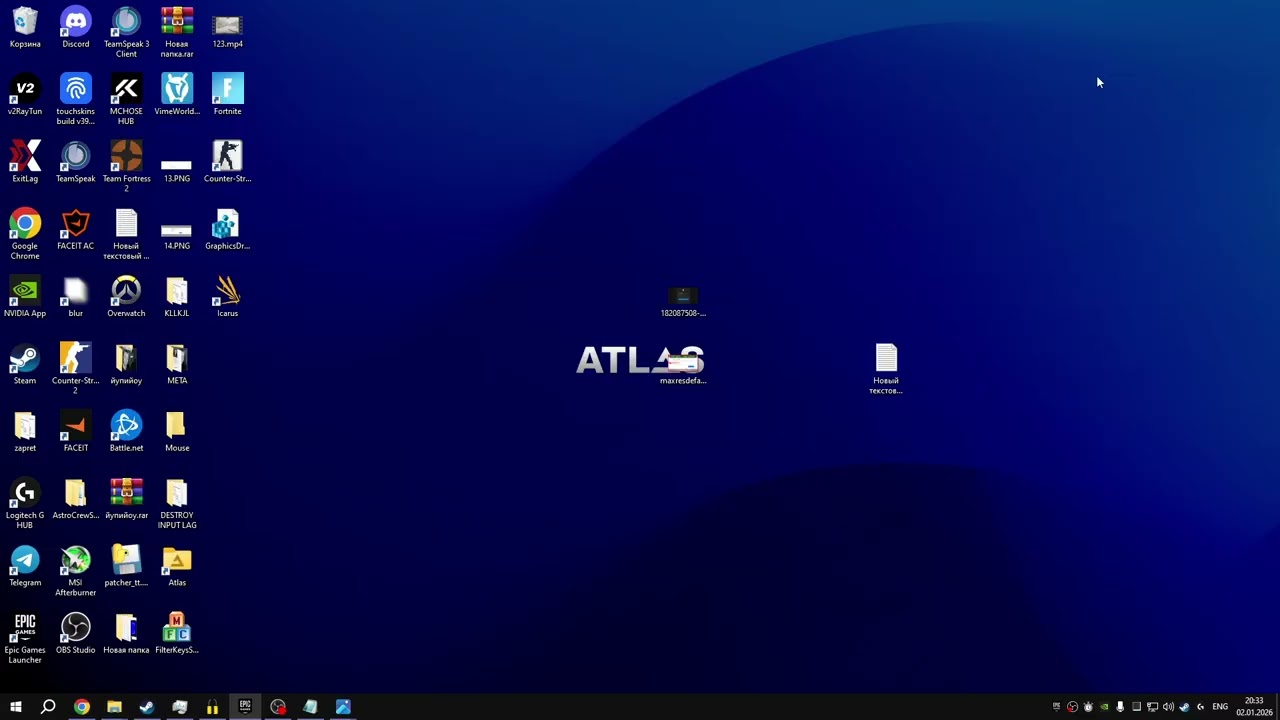Select the Новая папка folder beside OBS Studio

(126, 634)
